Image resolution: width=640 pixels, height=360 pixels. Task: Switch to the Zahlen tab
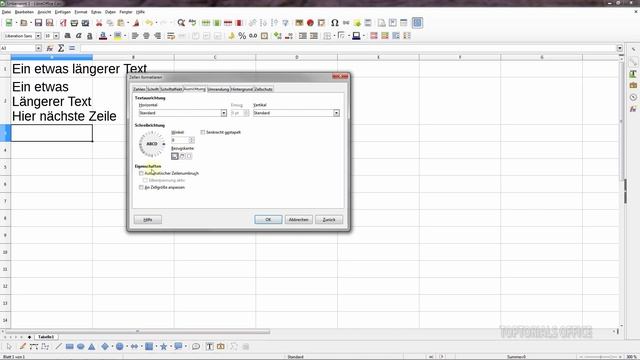click(139, 89)
